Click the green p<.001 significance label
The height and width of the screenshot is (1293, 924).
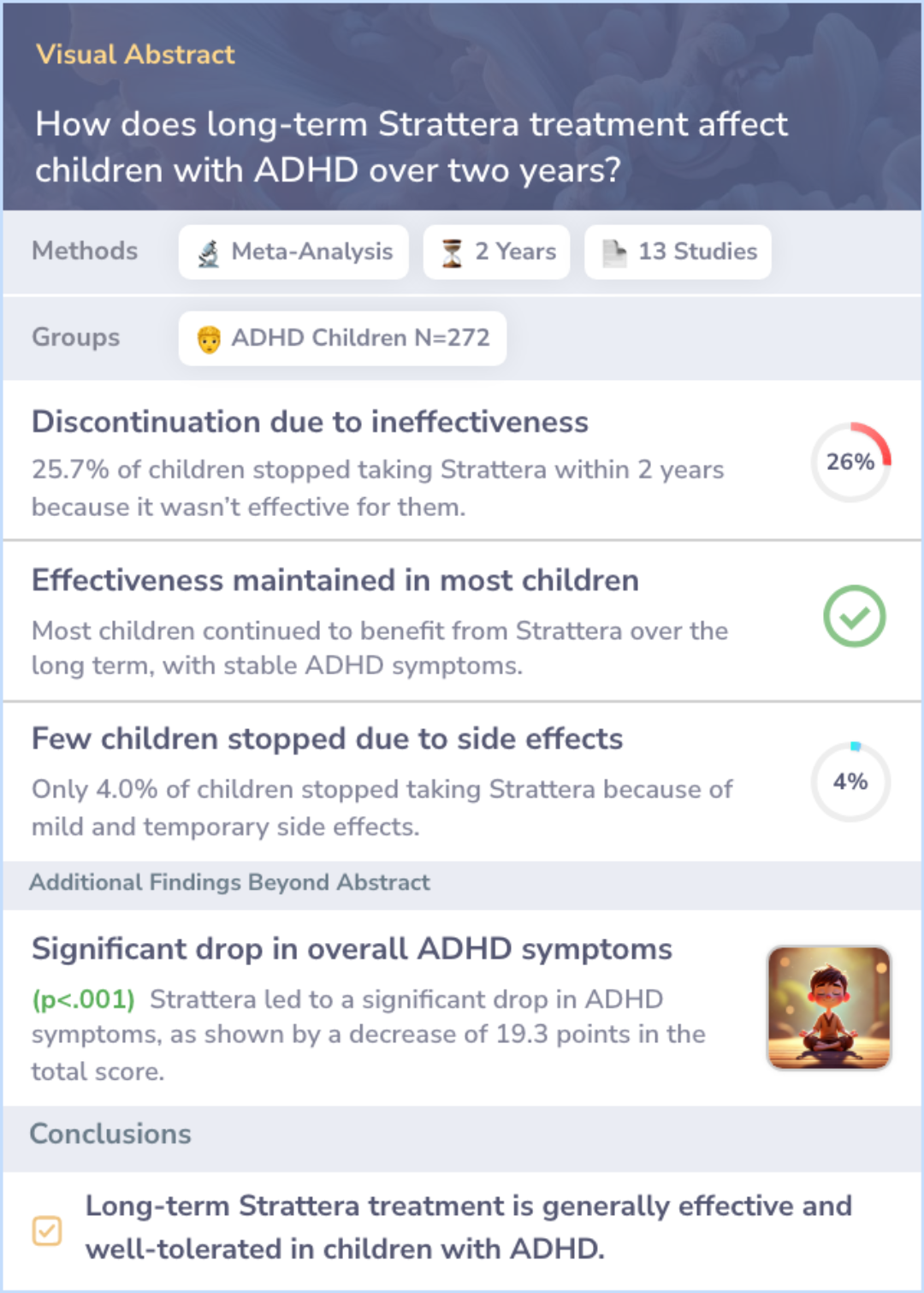pos(84,999)
